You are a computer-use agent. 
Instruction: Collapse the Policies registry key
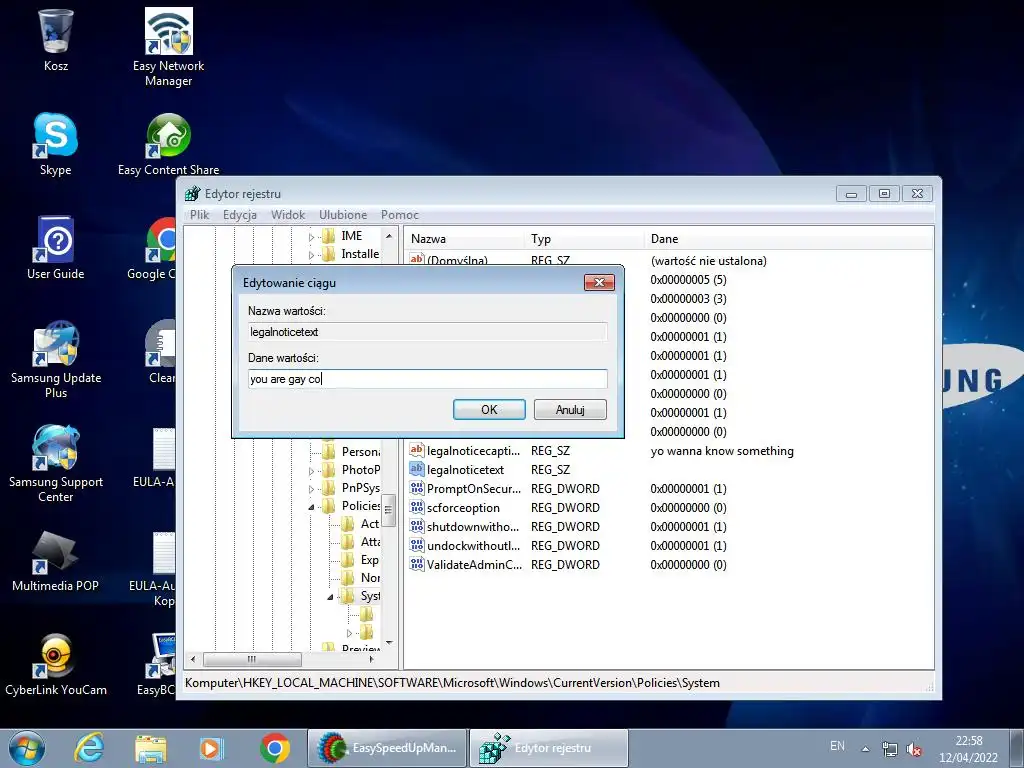[x=312, y=507]
